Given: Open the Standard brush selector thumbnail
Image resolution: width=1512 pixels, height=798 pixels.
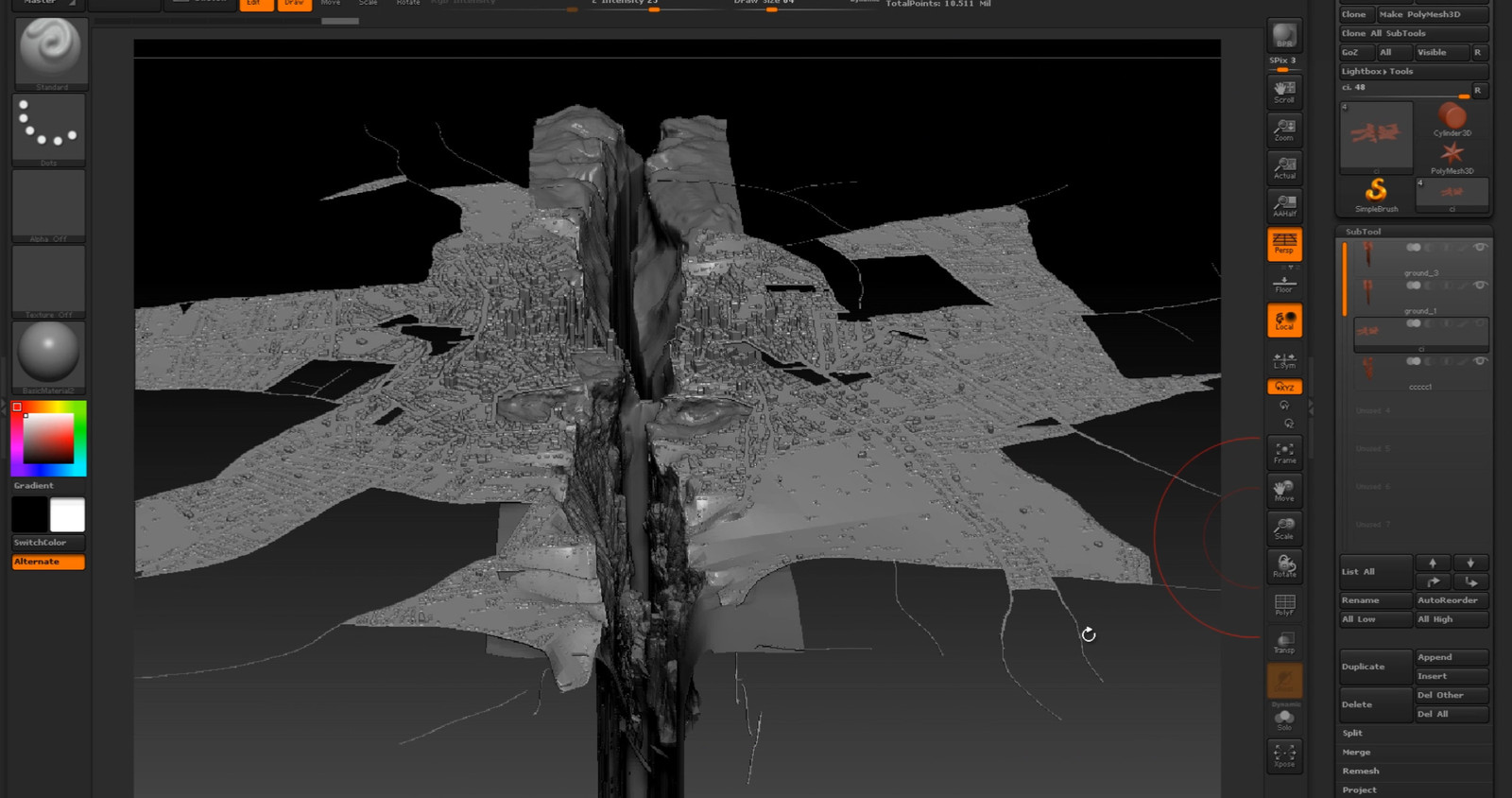Looking at the screenshot, I should (x=51, y=54).
